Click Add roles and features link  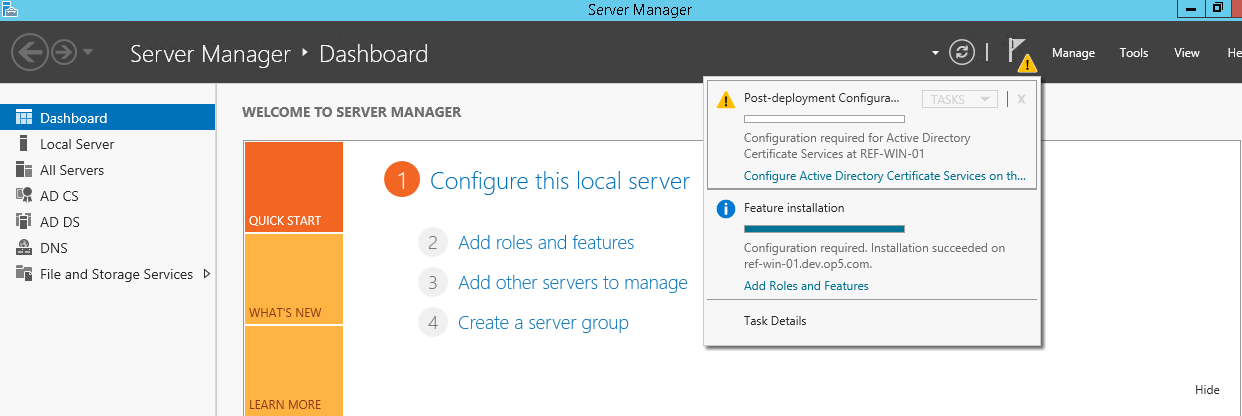(x=546, y=242)
